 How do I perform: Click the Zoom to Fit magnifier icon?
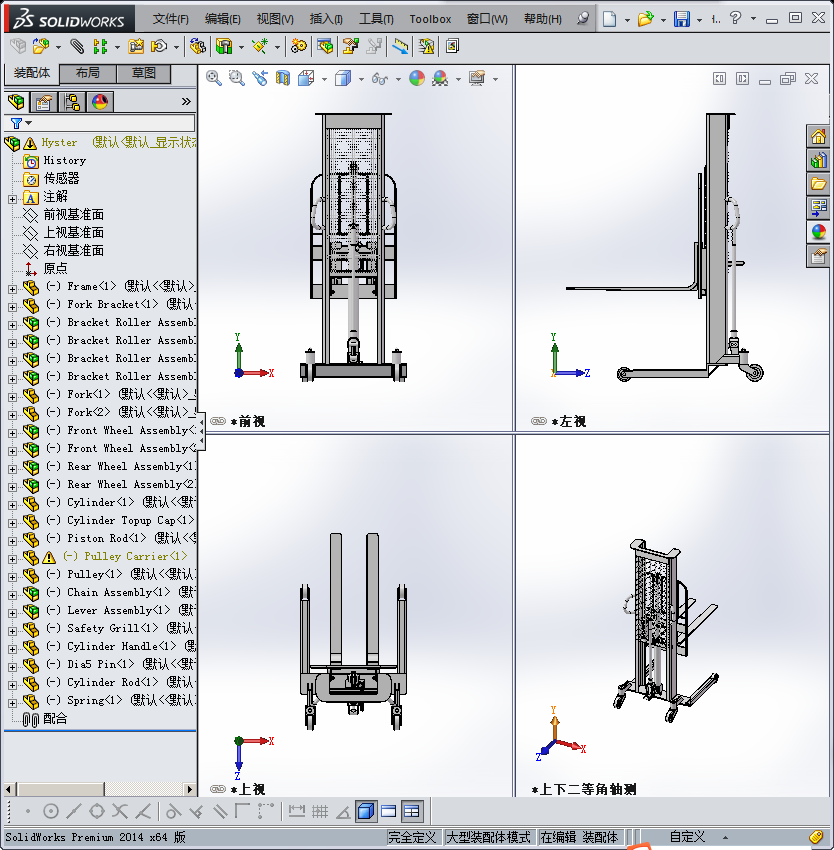point(214,79)
